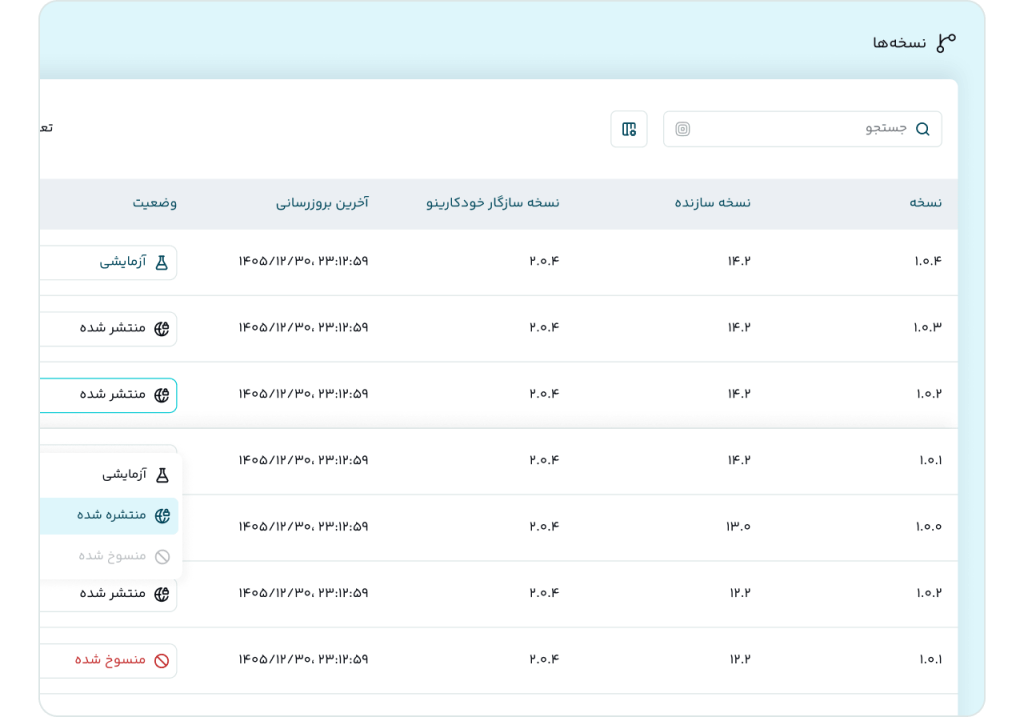Select منتشره شده option in dropdown menu
This screenshot has height=717, width=1024.
(109, 515)
